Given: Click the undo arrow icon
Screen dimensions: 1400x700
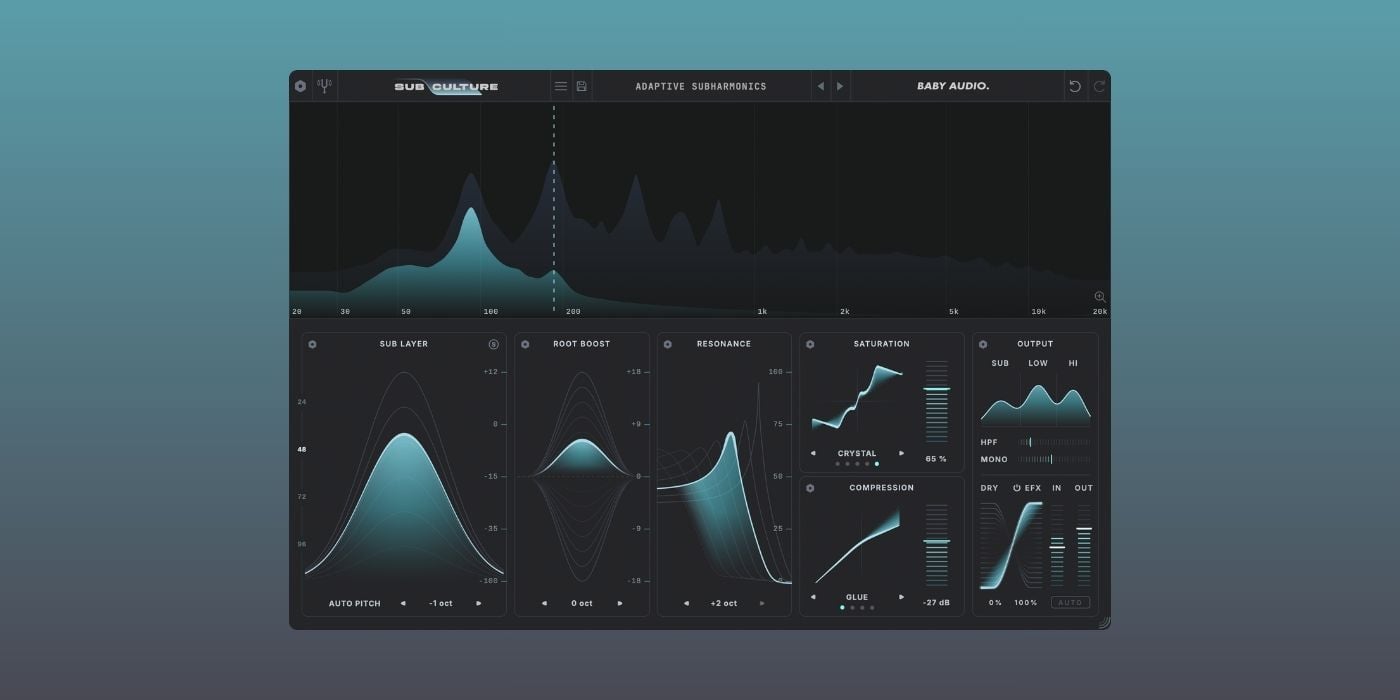Looking at the screenshot, I should 1075,86.
